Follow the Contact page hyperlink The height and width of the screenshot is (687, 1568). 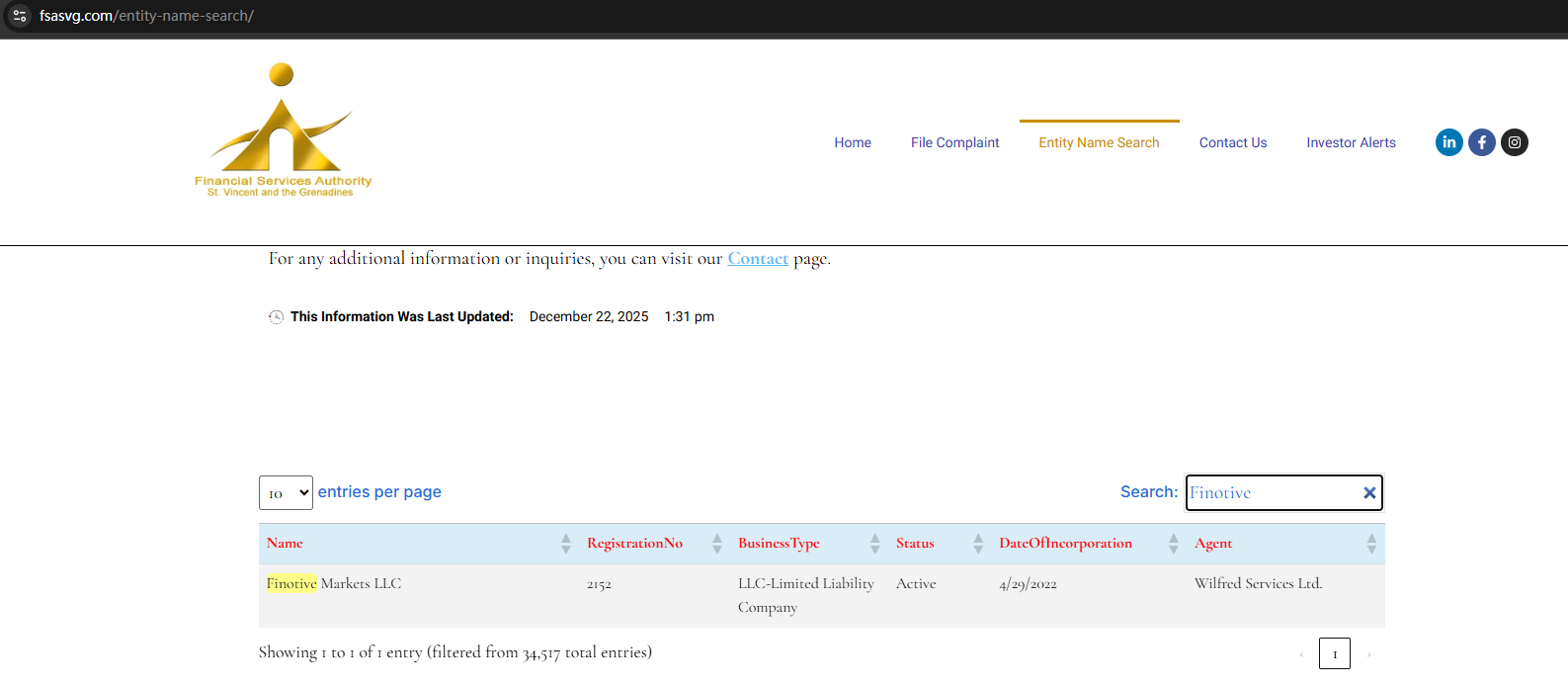pyautogui.click(x=758, y=259)
